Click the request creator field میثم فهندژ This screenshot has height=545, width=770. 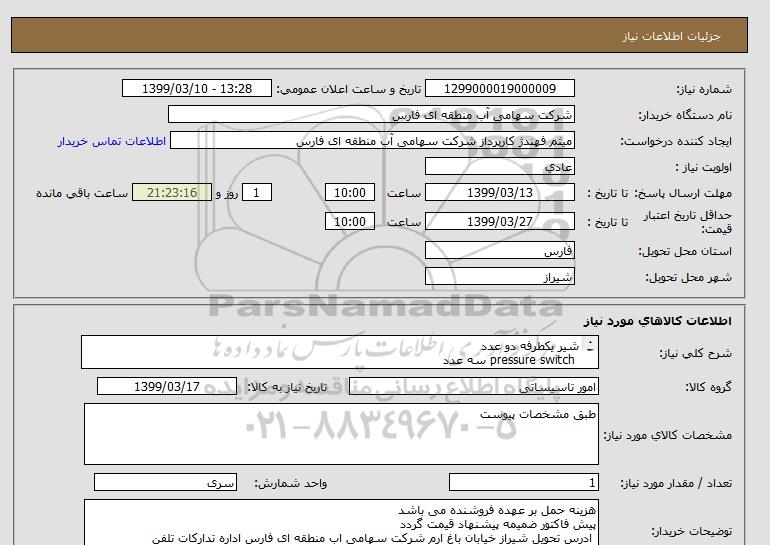coord(372,140)
